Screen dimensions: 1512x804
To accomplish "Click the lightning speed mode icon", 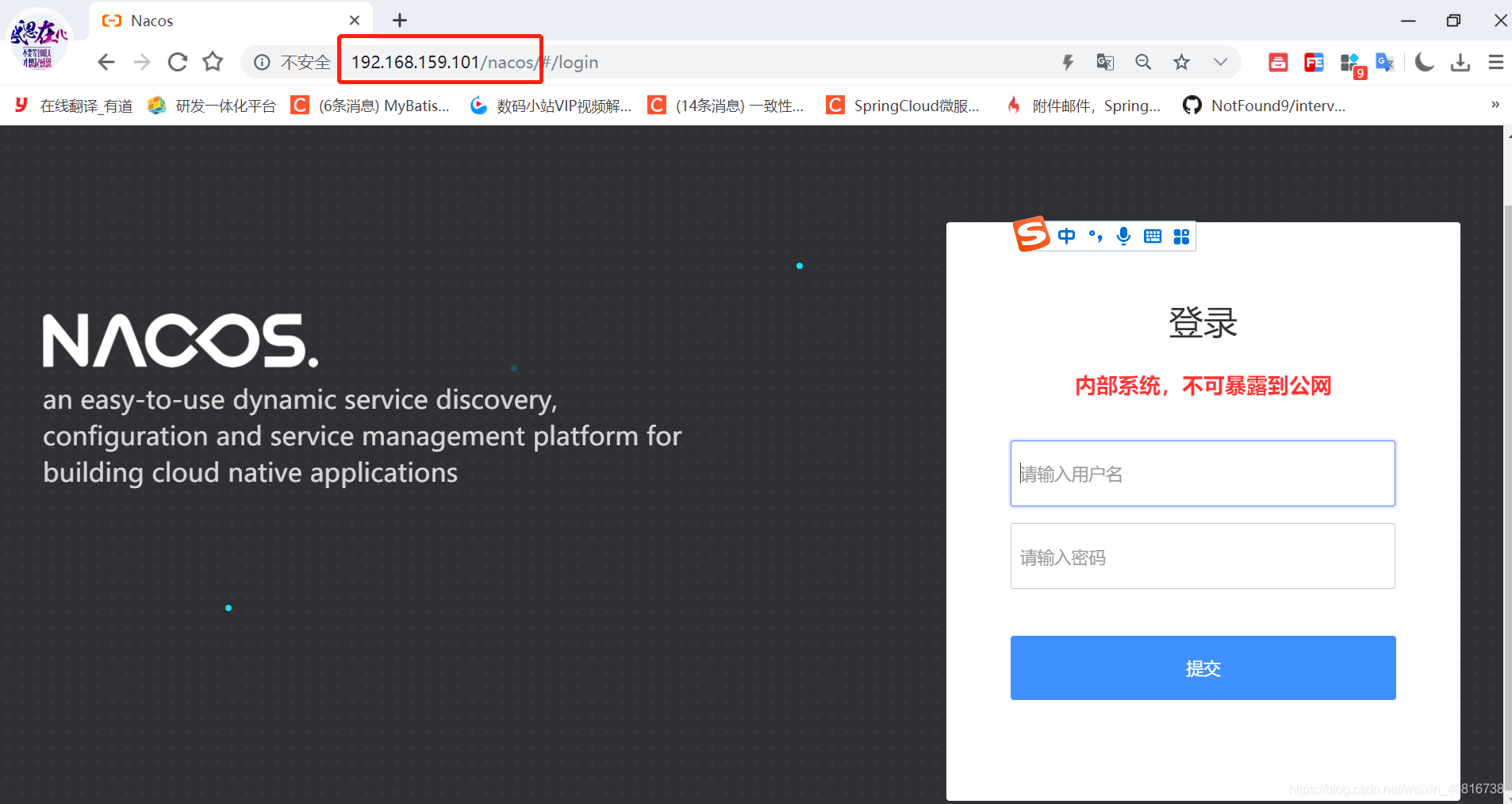I will coord(1068,62).
